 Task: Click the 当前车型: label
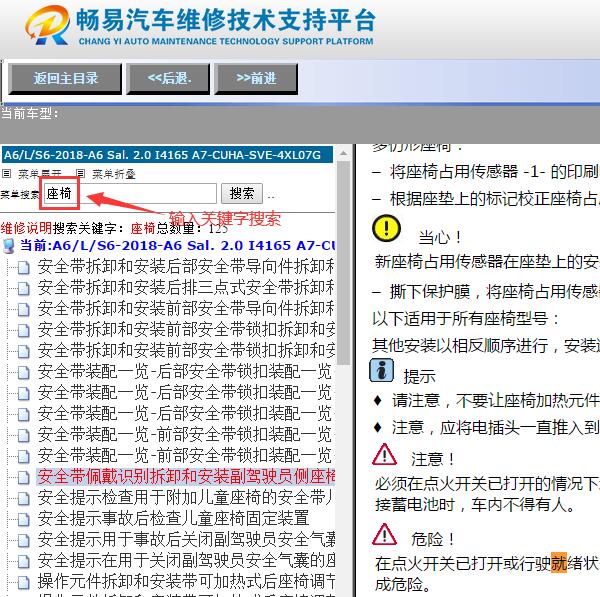(30, 113)
